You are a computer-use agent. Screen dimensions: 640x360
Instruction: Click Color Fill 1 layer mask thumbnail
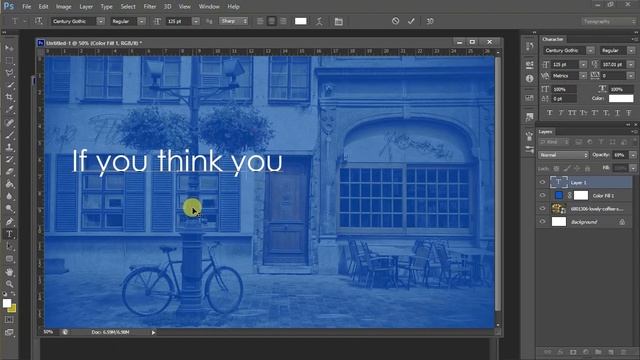pos(581,196)
